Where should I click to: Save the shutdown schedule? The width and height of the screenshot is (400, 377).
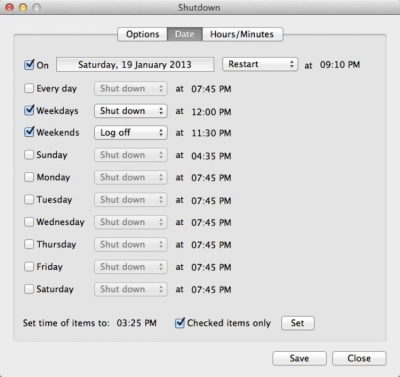tap(299, 358)
